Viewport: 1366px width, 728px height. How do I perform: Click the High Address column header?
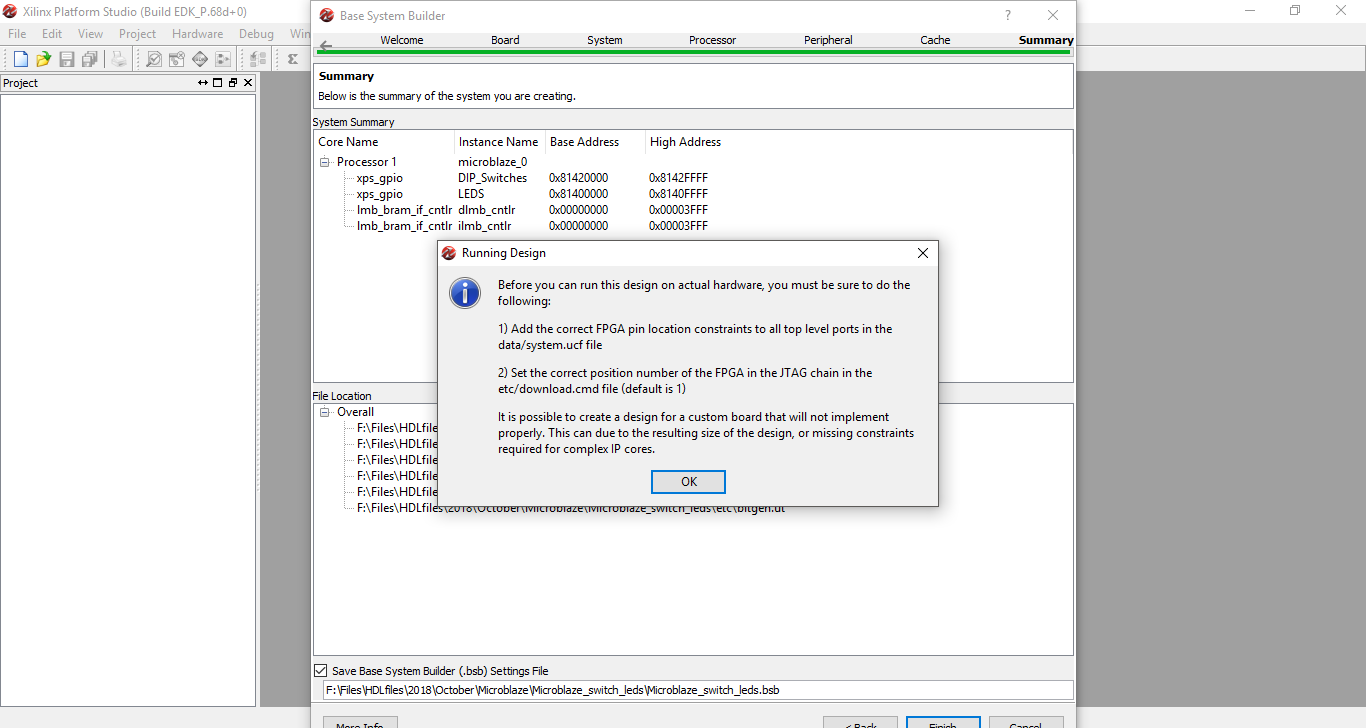pyautogui.click(x=685, y=142)
